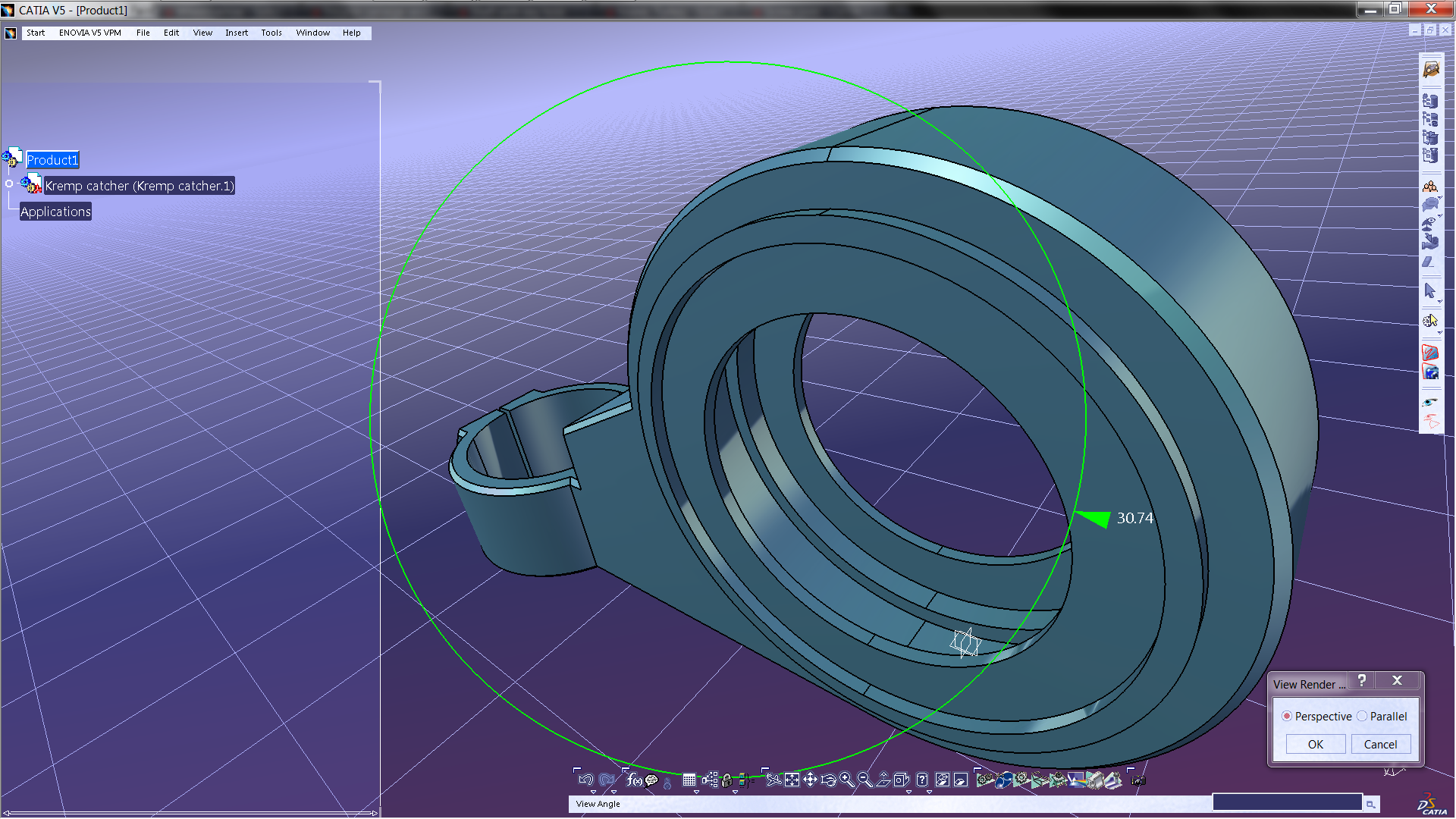Click the tree-structure diagram icon in bottom toolbar
This screenshot has height=819, width=1456.
710,780
